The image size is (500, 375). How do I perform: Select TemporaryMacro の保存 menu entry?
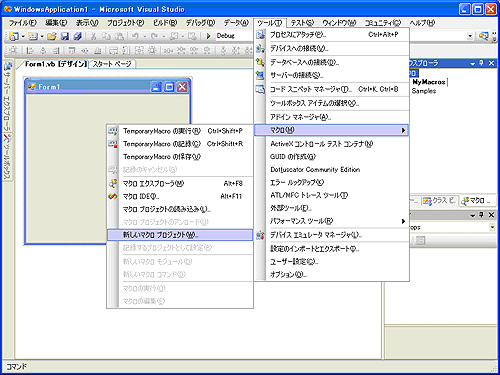(180, 157)
